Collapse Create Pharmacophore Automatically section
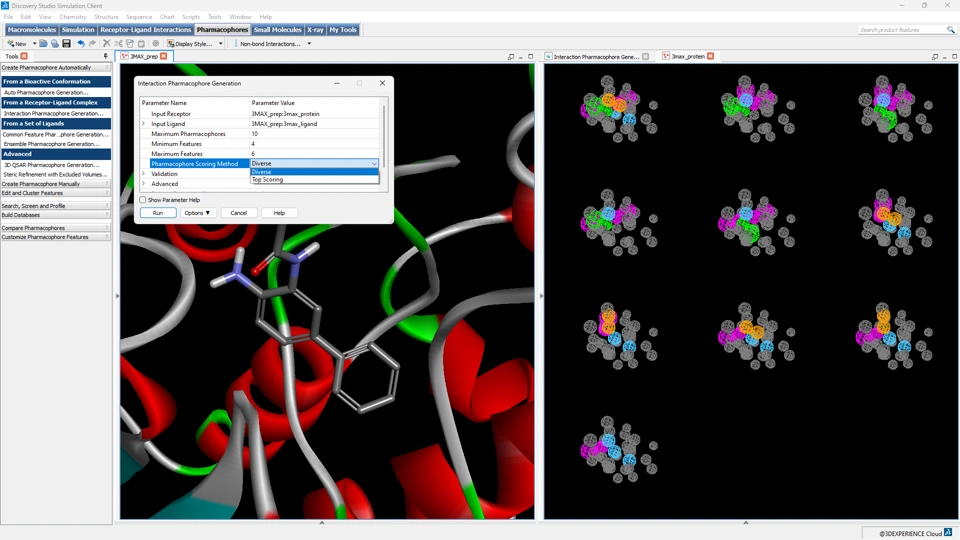Viewport: 960px width, 540px height. pos(55,67)
